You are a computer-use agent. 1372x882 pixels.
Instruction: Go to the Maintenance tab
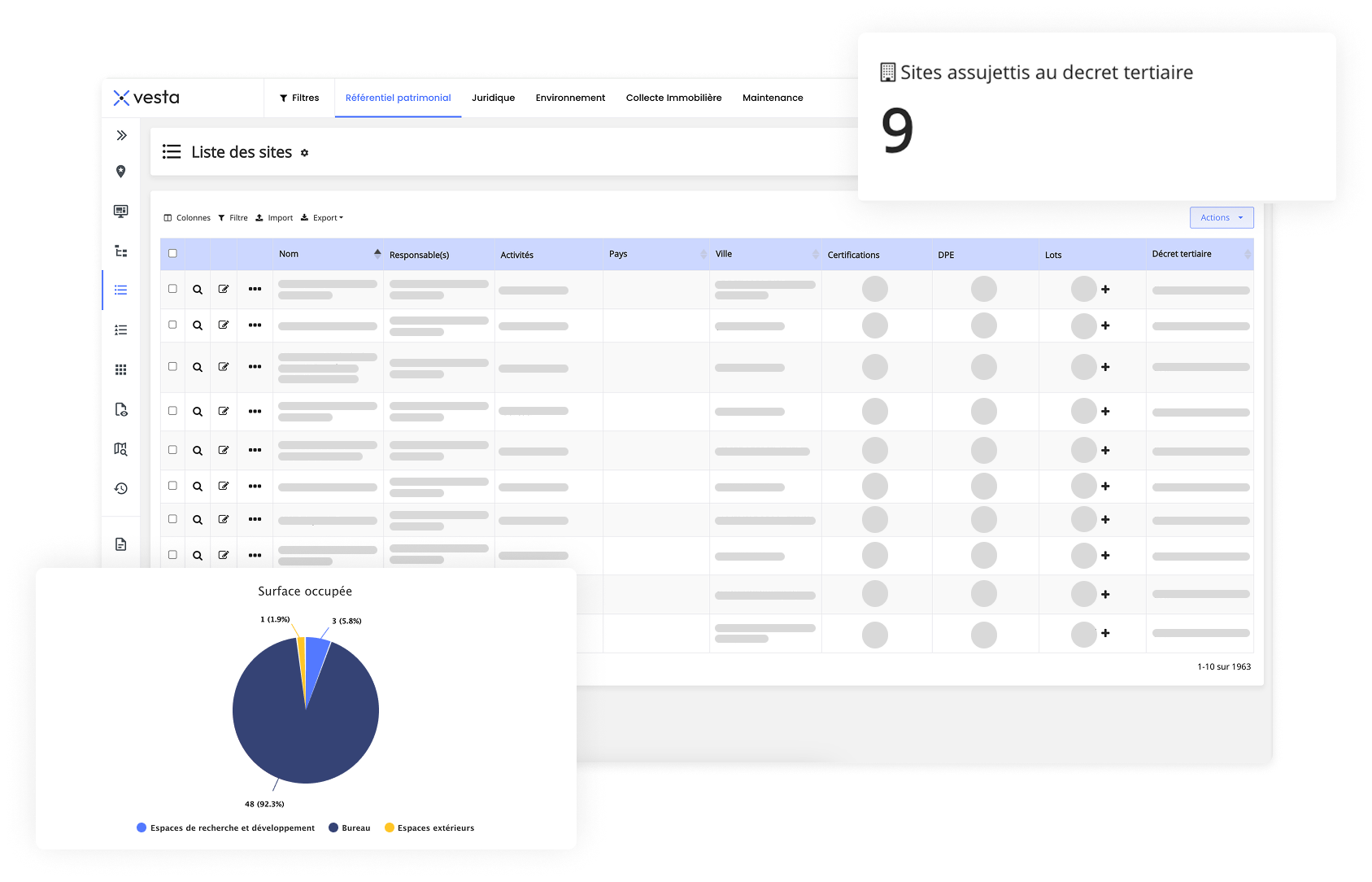772,98
